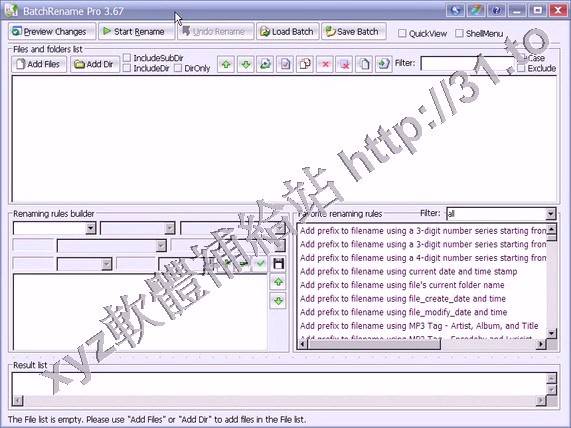
Task: Enable the QuickView checkbox
Action: [x=402, y=33]
